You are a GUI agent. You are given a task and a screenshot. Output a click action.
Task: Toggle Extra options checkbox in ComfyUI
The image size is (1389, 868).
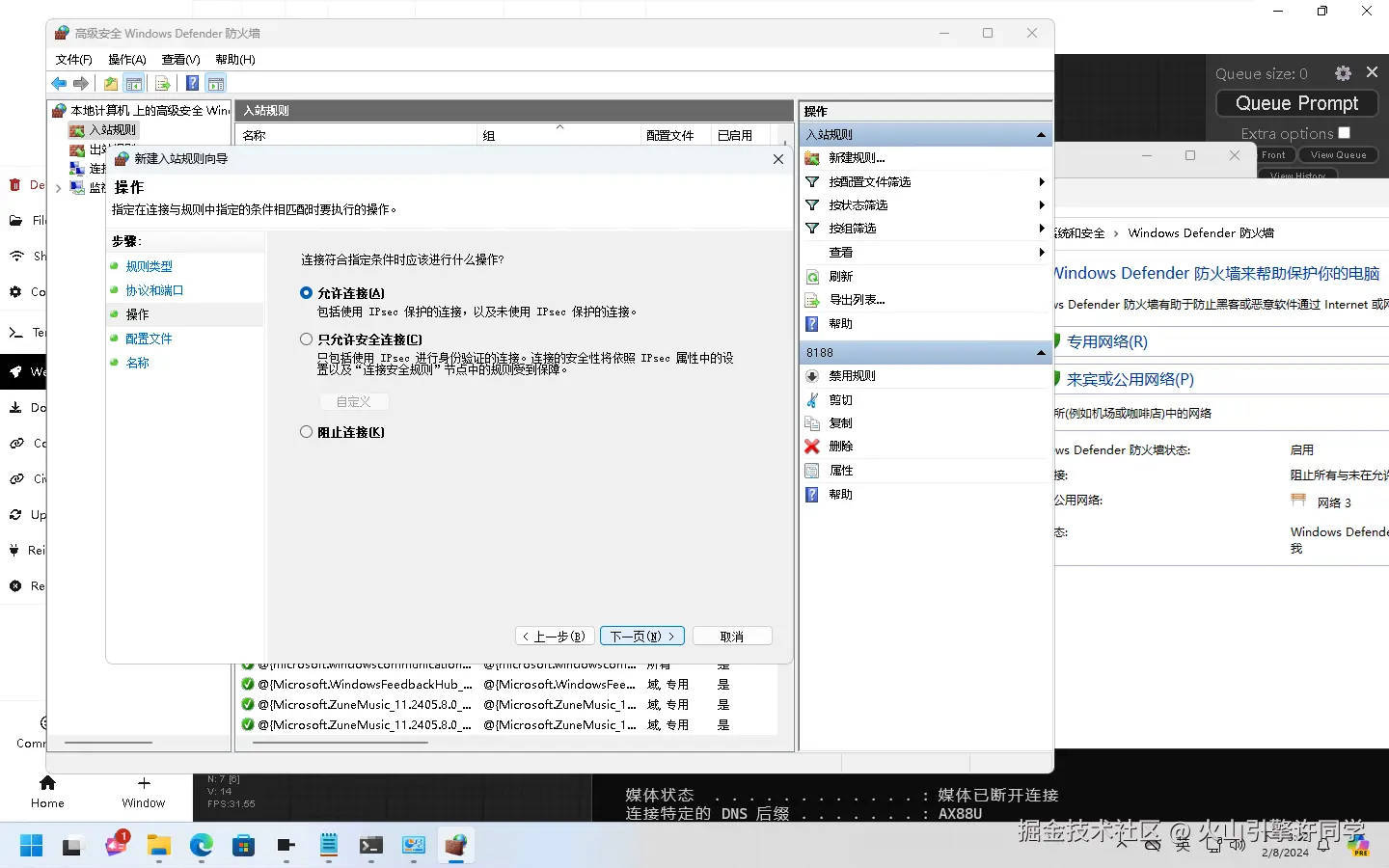pyautogui.click(x=1345, y=133)
